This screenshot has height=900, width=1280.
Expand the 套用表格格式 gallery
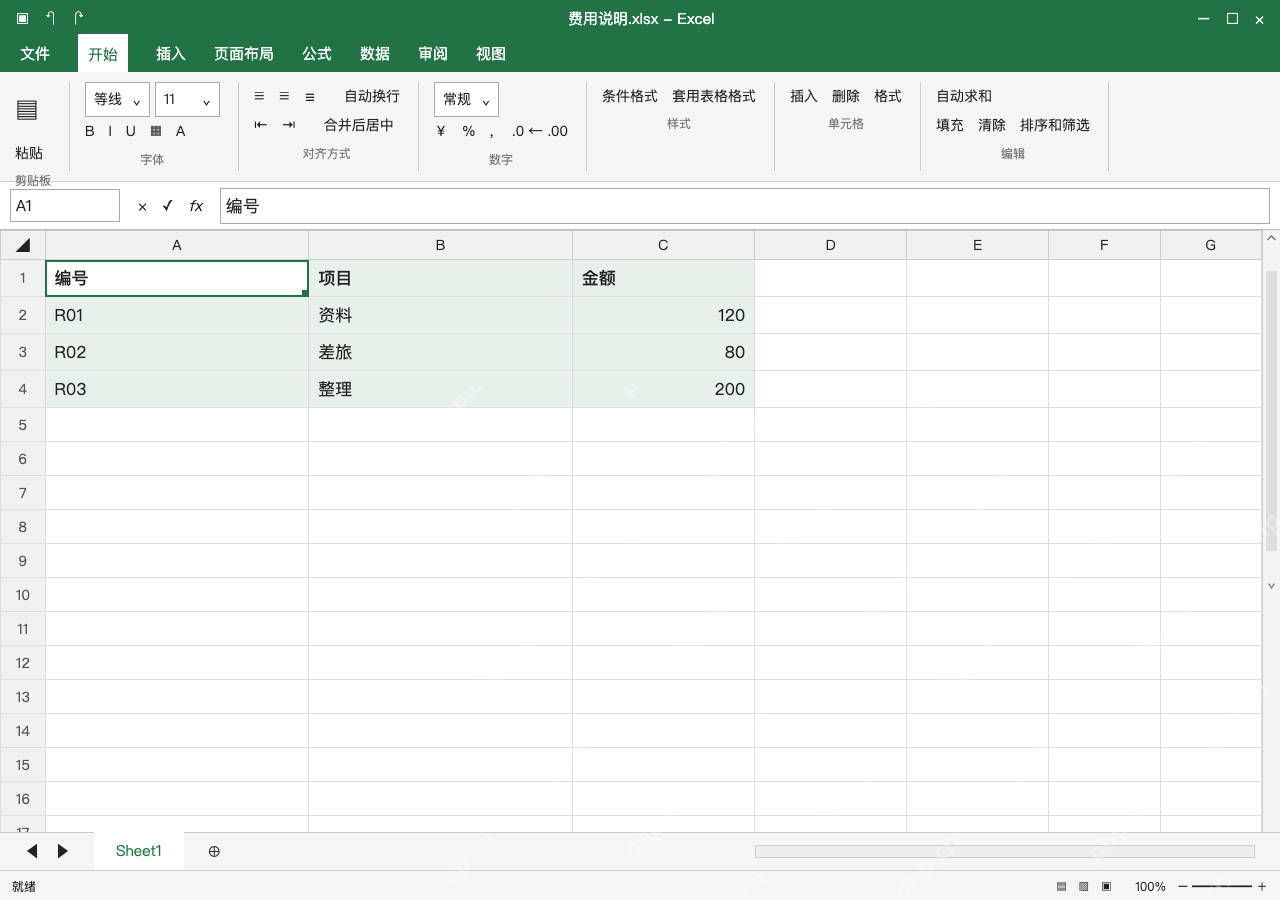pyautogui.click(x=714, y=96)
